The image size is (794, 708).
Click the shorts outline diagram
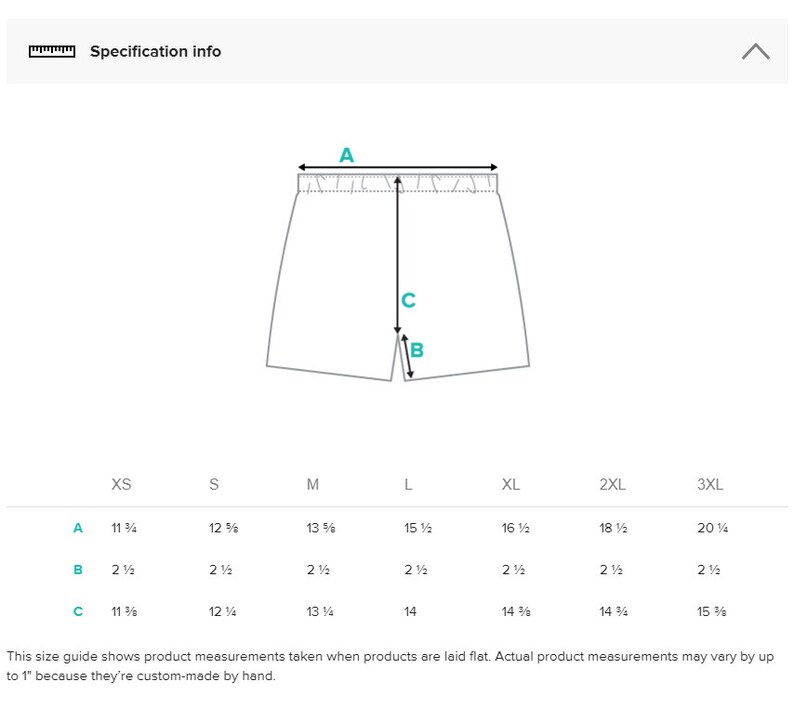point(398,277)
